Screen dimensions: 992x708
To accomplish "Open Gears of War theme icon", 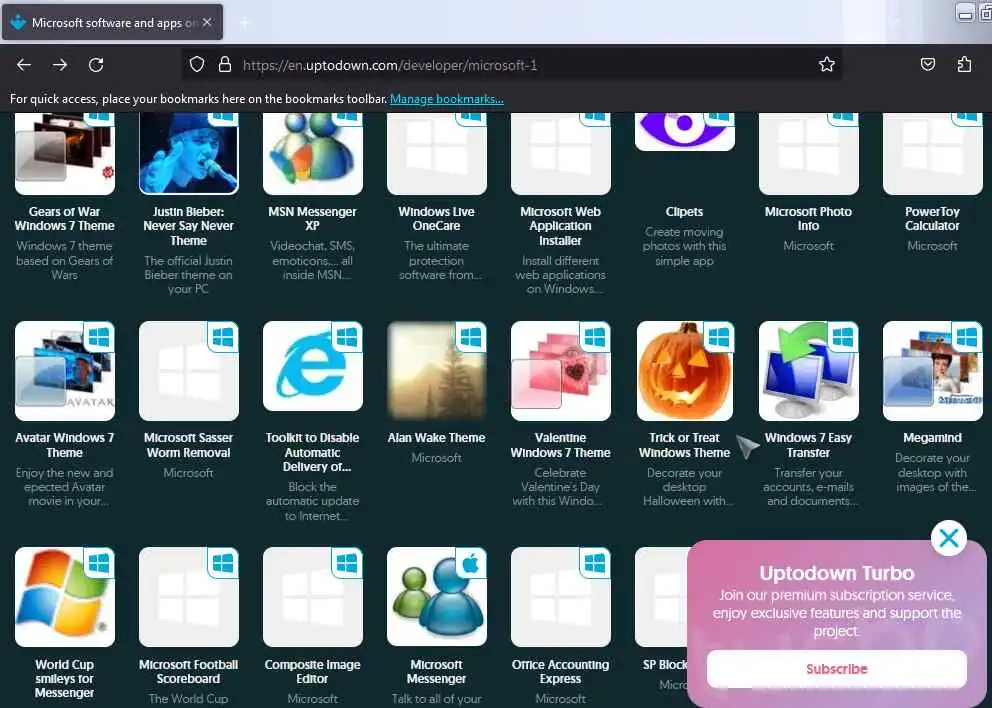I will click(x=65, y=154).
